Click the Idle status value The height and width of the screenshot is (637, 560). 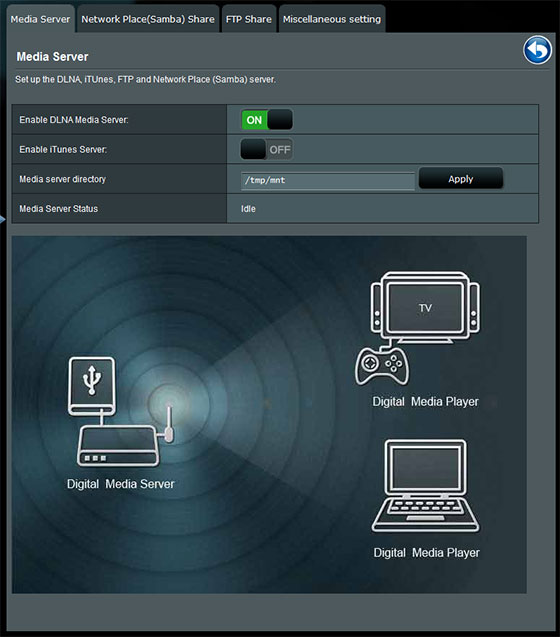point(248,209)
